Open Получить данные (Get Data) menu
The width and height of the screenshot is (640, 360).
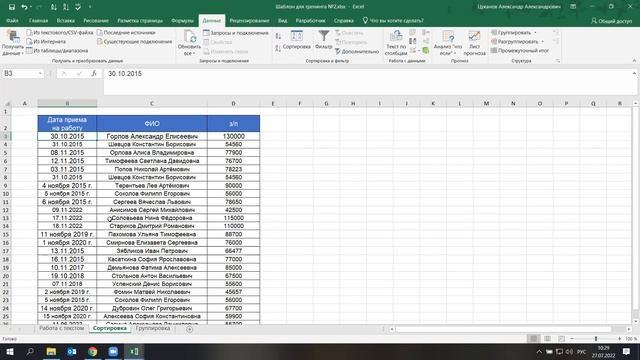click(13, 43)
